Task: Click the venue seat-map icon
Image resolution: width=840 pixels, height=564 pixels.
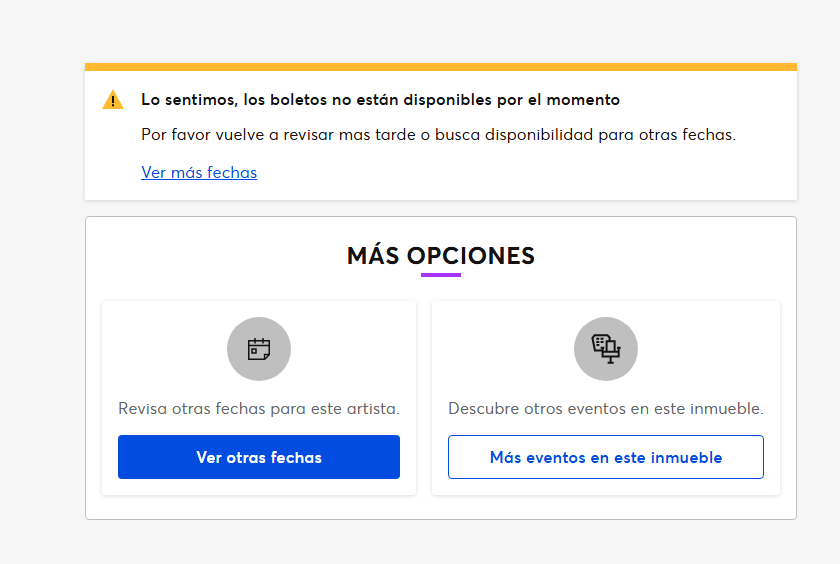Action: [x=605, y=349]
